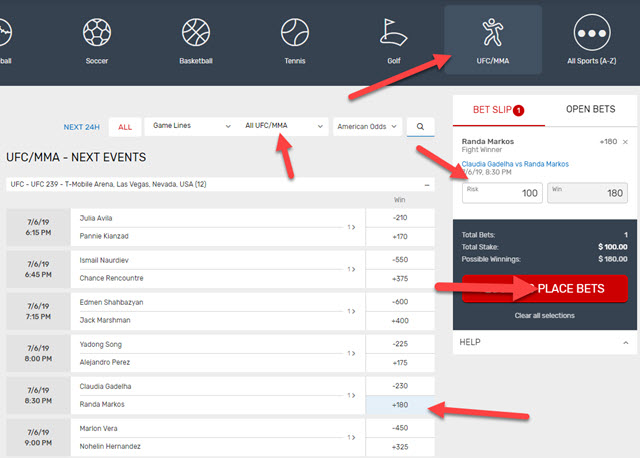Switch to the OPEN BETS tab
640x458 pixels.
[x=591, y=109]
